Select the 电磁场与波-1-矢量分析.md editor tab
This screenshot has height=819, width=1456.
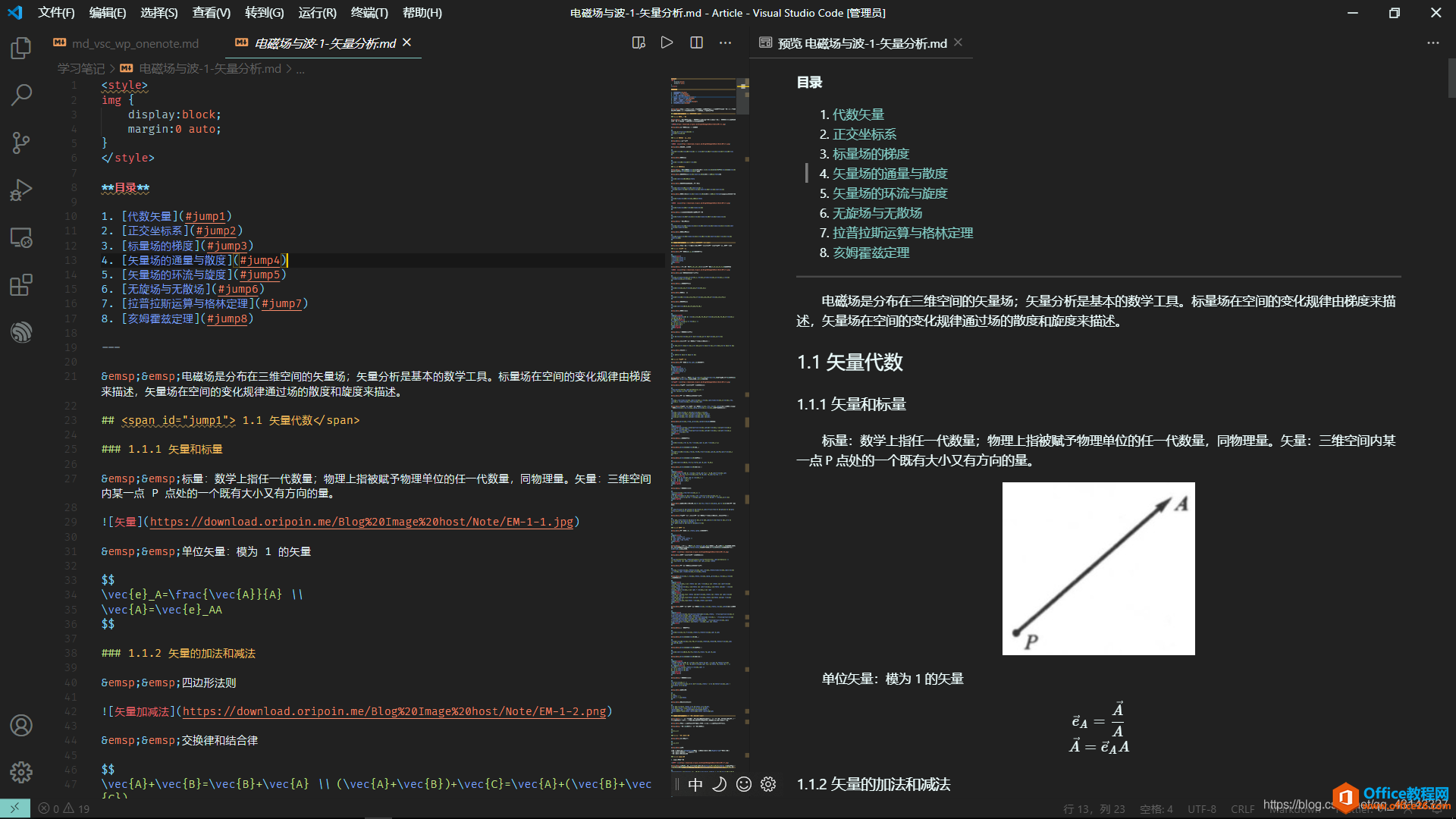[x=325, y=43]
